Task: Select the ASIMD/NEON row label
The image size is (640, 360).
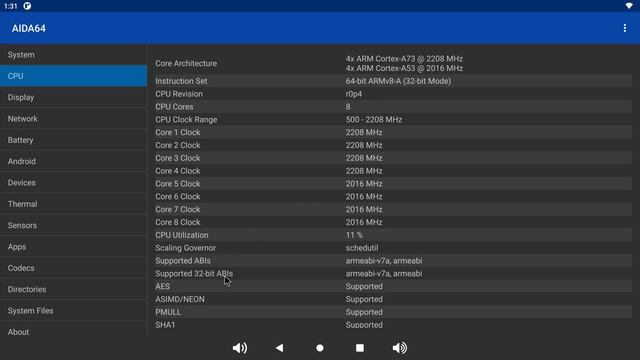Action: (x=180, y=299)
